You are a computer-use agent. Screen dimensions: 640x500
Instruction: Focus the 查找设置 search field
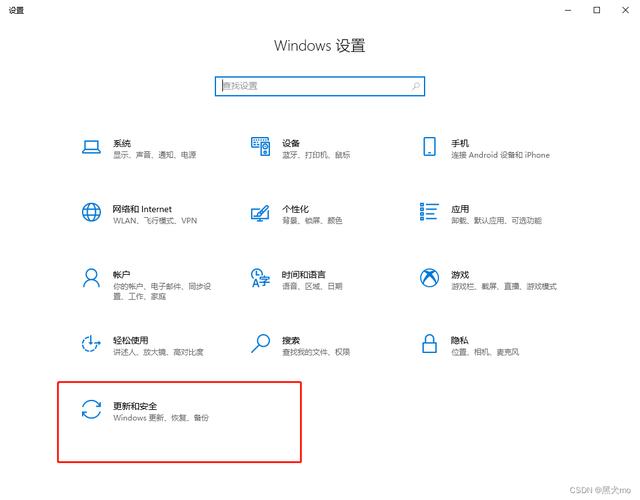click(x=320, y=86)
